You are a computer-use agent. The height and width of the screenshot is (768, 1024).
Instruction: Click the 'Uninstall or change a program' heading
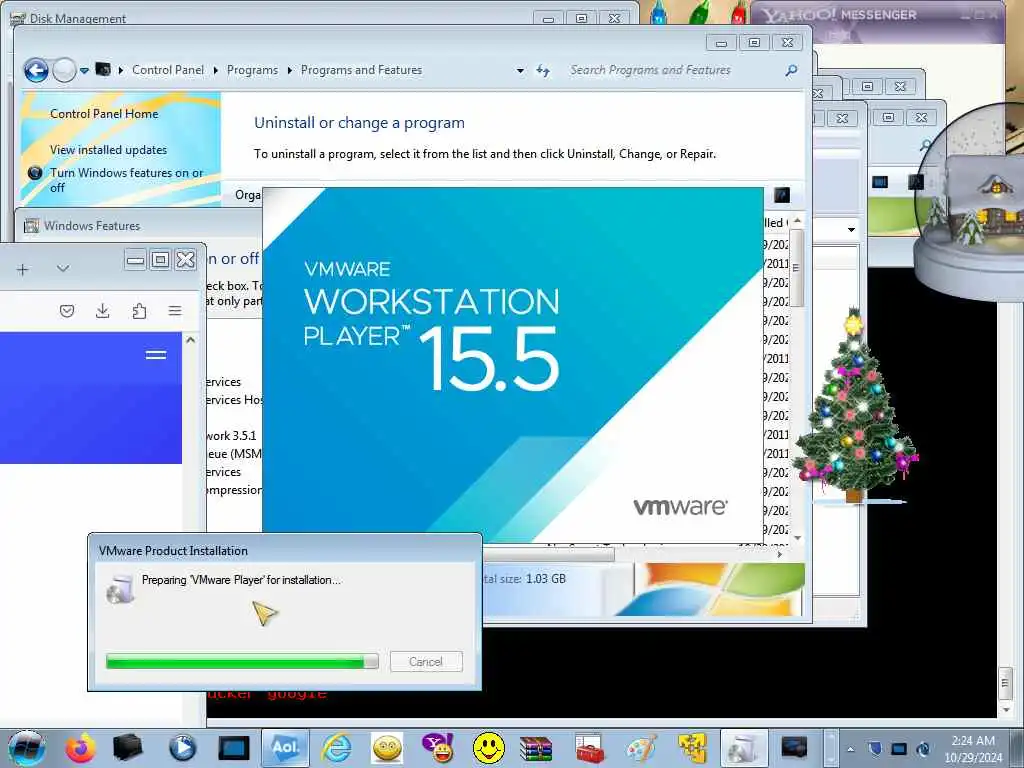coord(359,123)
